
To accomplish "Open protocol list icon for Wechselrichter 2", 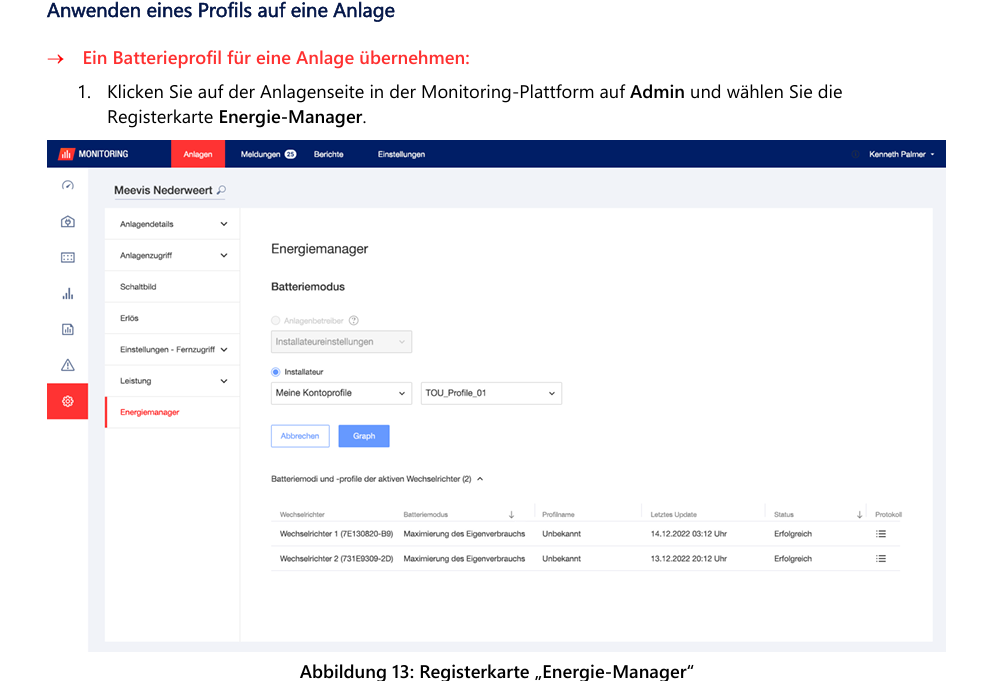I will tap(881, 559).
